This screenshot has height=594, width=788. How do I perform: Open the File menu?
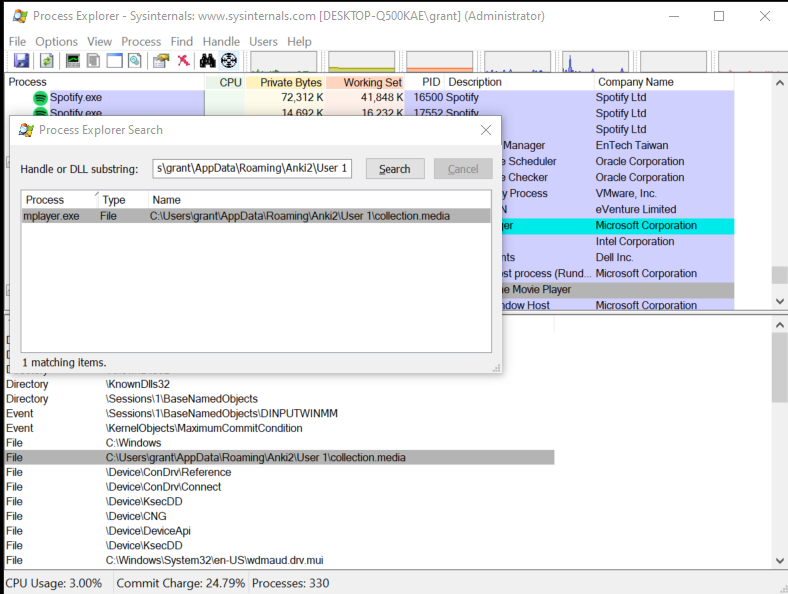[17, 42]
